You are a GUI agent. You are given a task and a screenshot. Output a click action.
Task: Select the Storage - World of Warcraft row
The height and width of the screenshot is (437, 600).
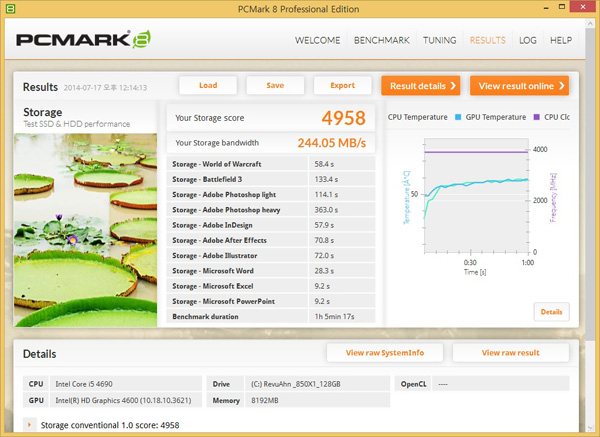271,164
